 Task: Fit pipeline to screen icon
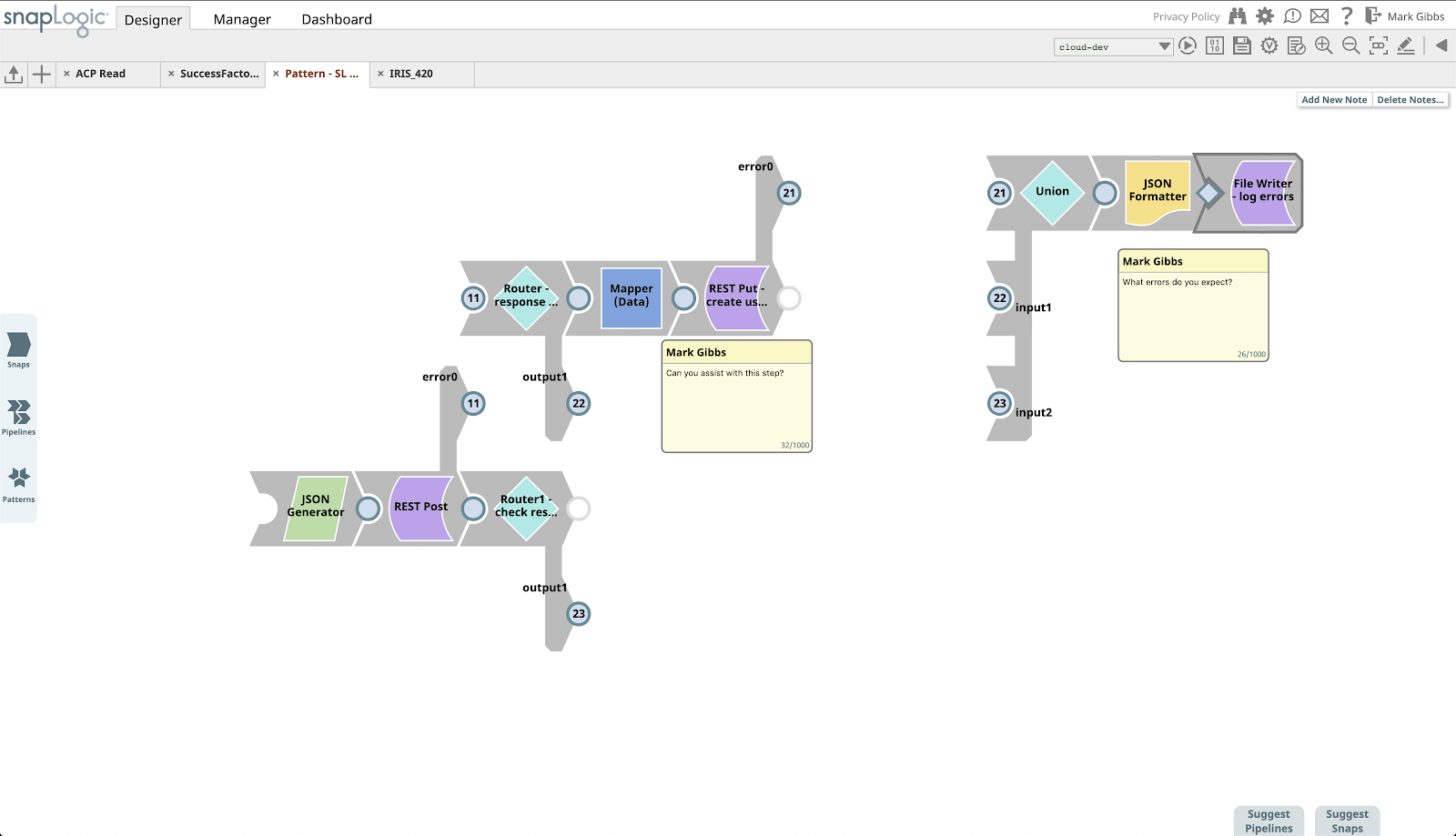1379,45
